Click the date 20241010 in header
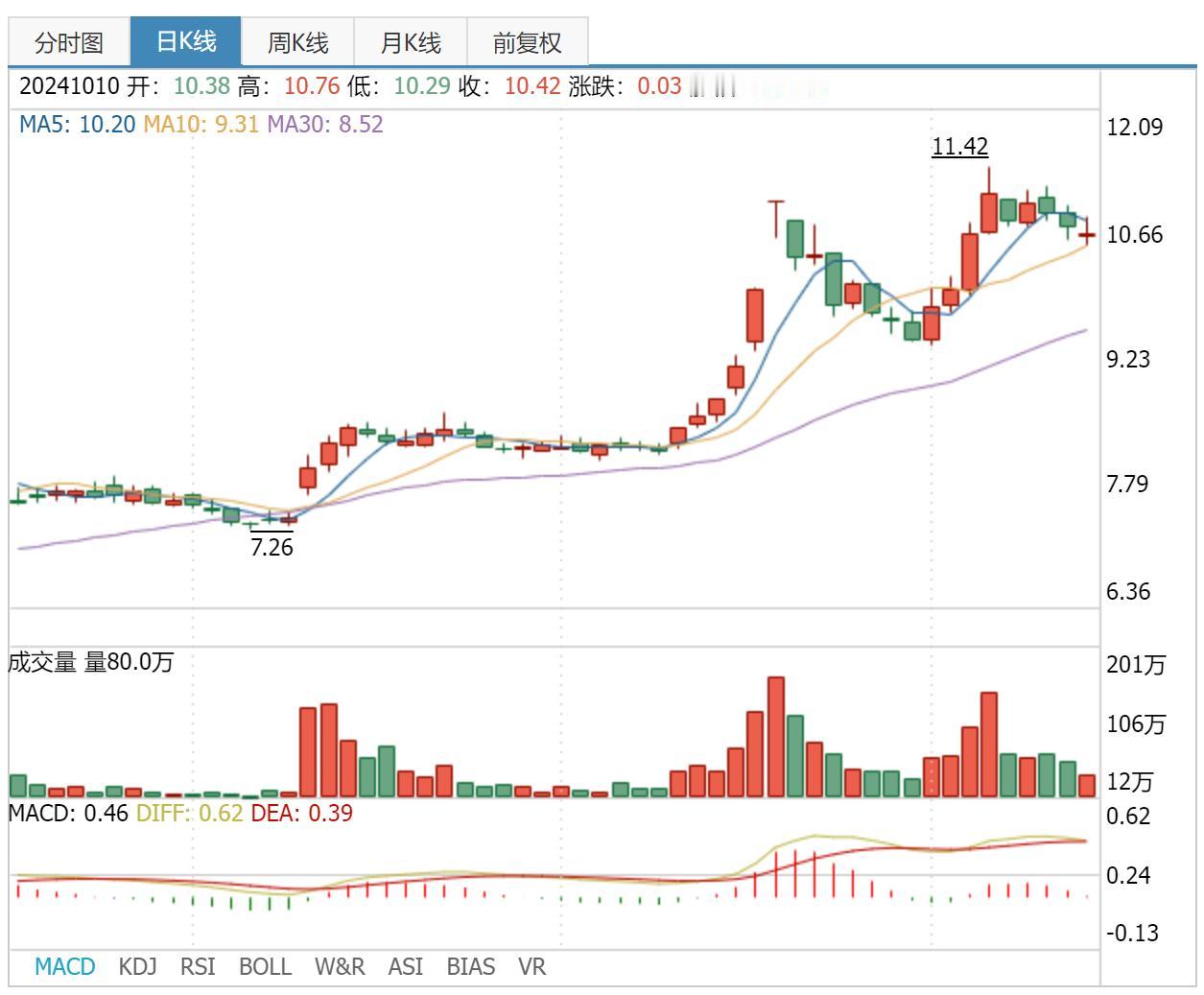 (x=69, y=85)
